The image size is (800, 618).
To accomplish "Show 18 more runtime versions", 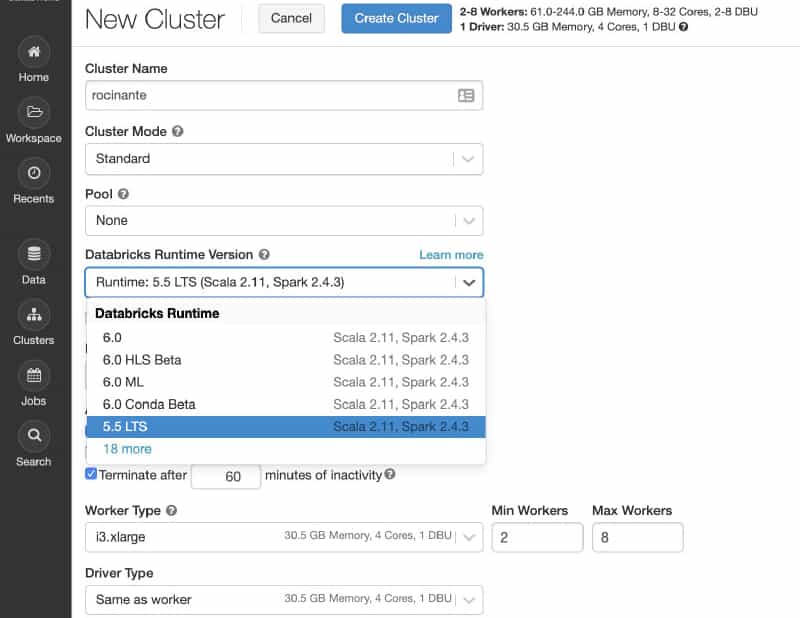I will [x=127, y=449].
